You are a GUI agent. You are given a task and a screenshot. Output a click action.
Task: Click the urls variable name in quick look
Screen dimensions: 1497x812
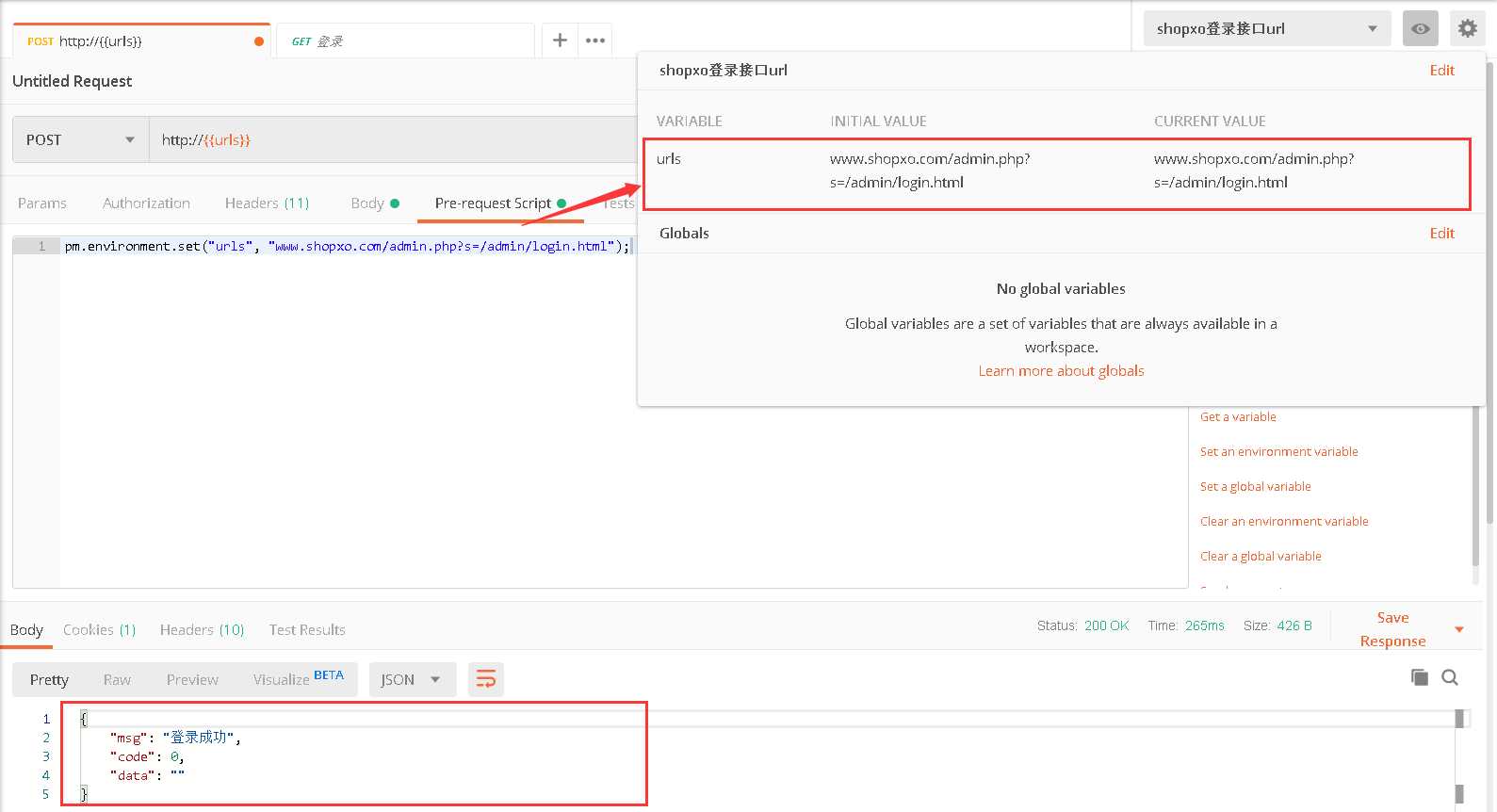point(668,158)
